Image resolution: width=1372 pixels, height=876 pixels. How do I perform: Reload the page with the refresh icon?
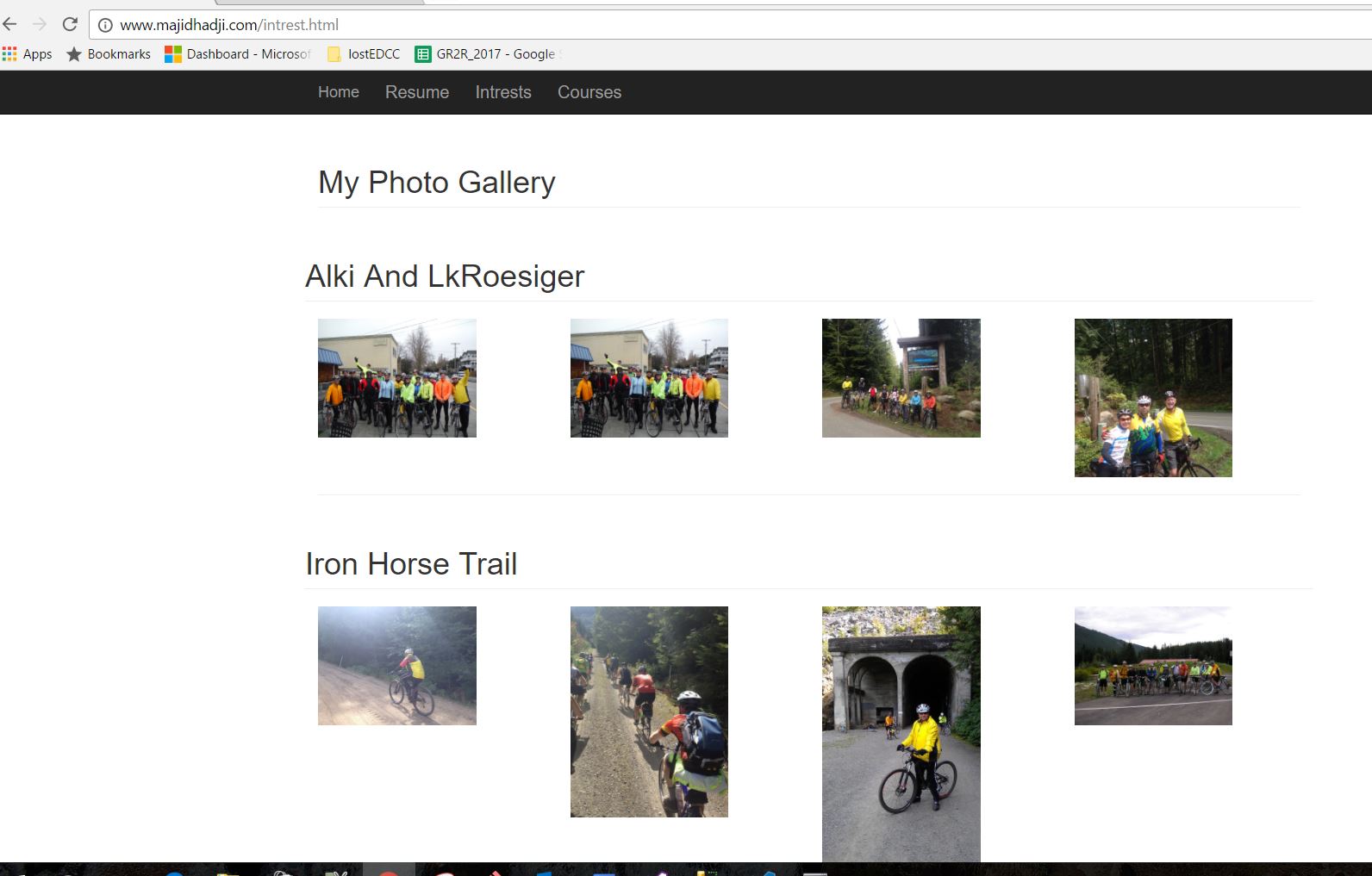click(70, 24)
